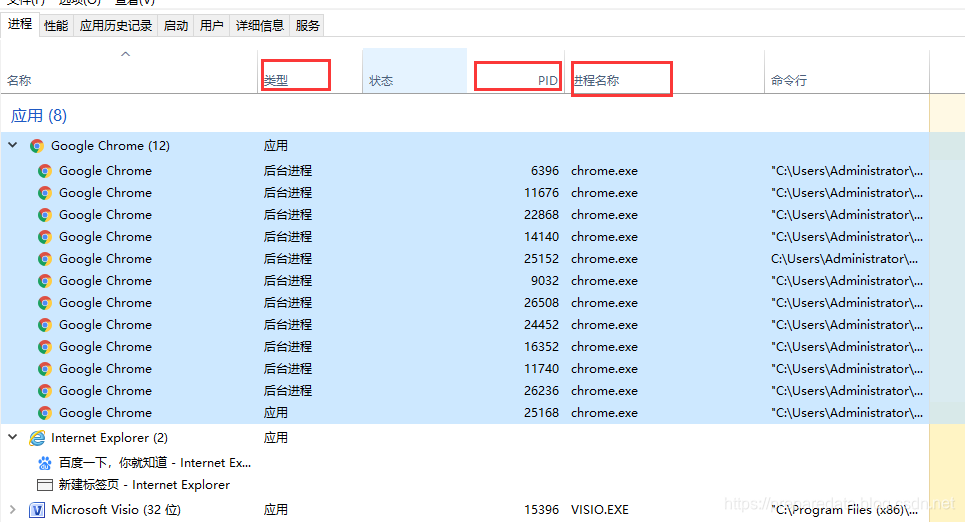Sort by the 类型 column header
965x522 pixels.
tap(310, 71)
